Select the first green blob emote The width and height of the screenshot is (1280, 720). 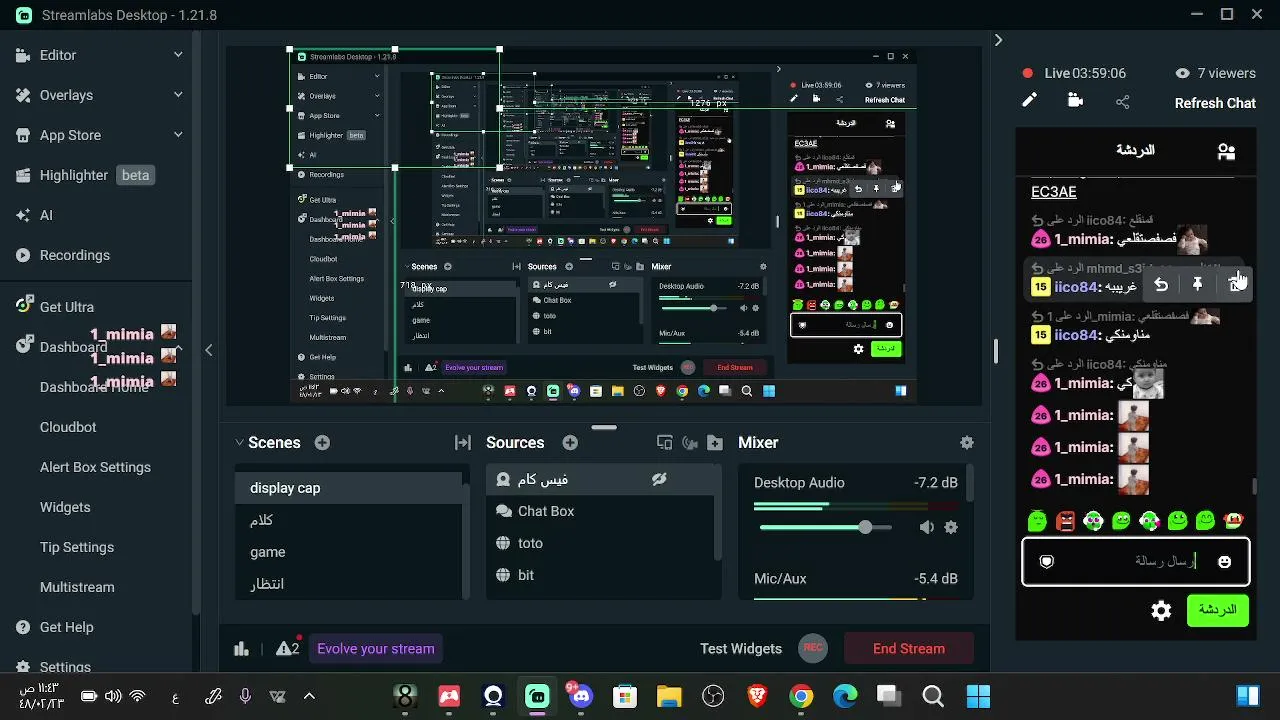pyautogui.click(x=1037, y=520)
